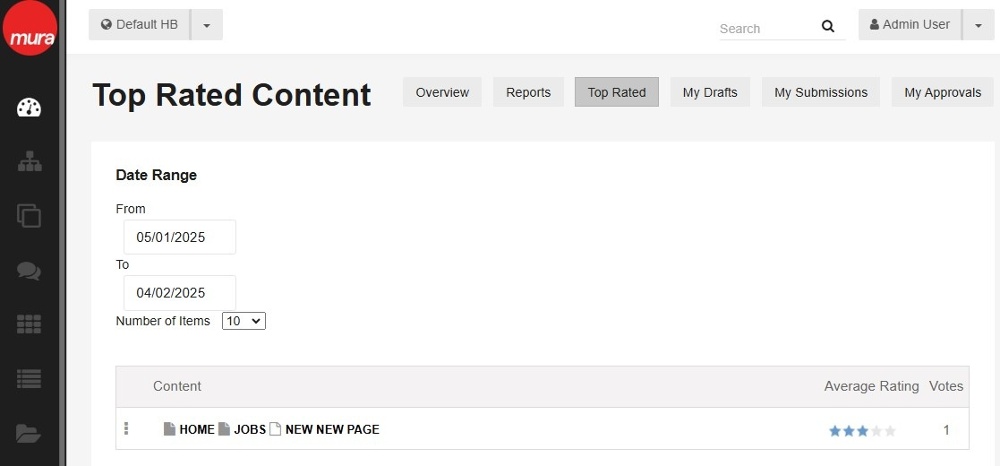The width and height of the screenshot is (1000, 466).
Task: Click the magnifier search icon
Action: click(x=828, y=26)
